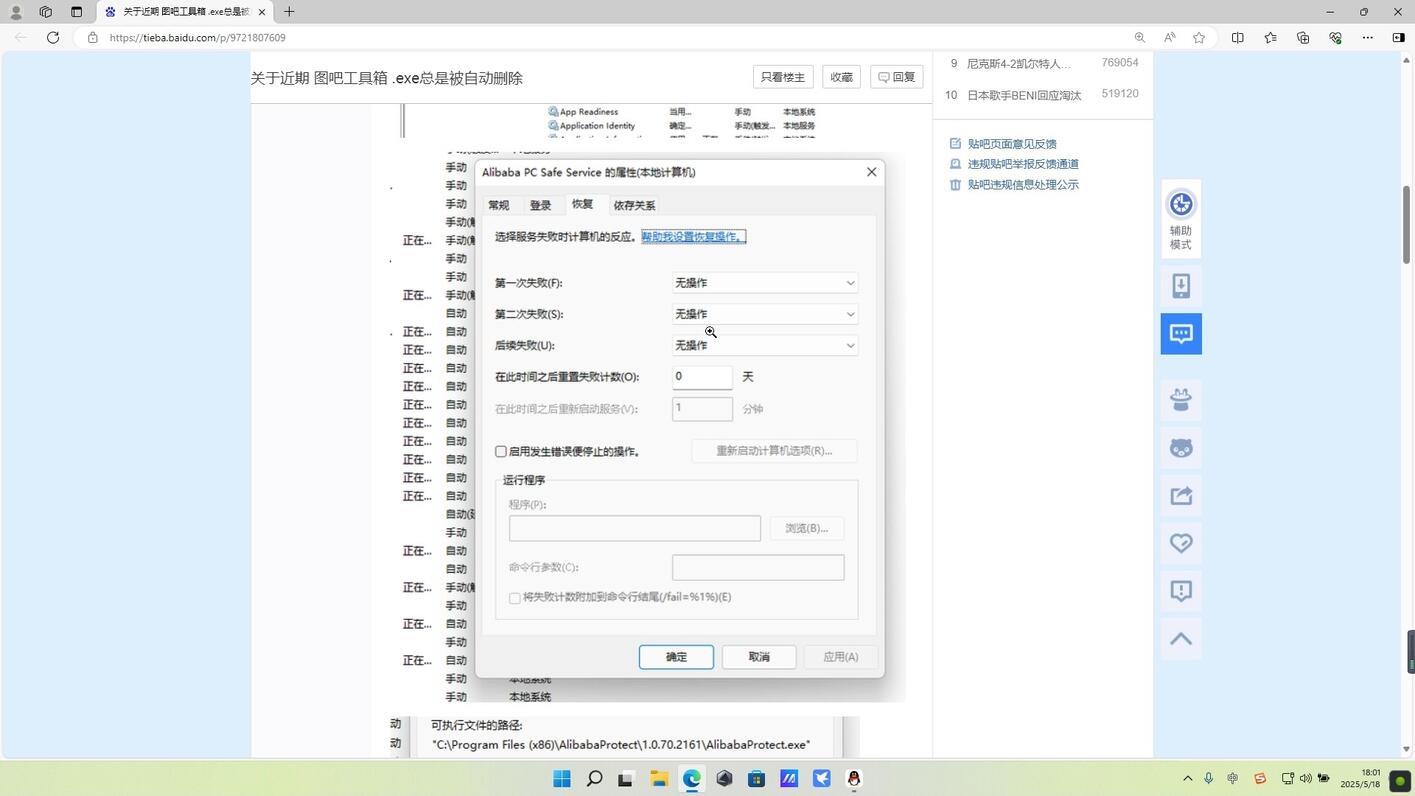The height and width of the screenshot is (796, 1415).
Task: Open trending item 尼克斯4-2凯尔特人
Action: [1018, 64]
